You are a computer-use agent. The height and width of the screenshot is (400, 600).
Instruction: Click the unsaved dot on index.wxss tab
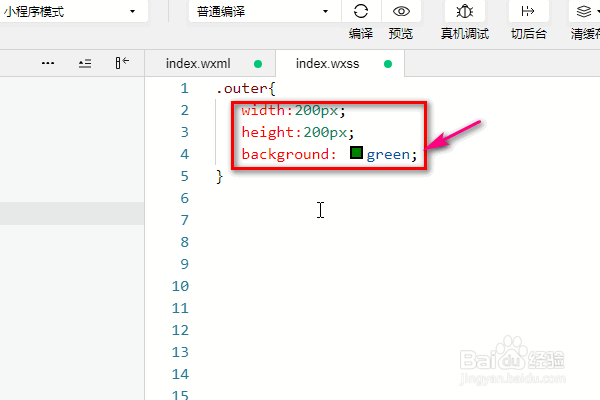[x=388, y=64]
